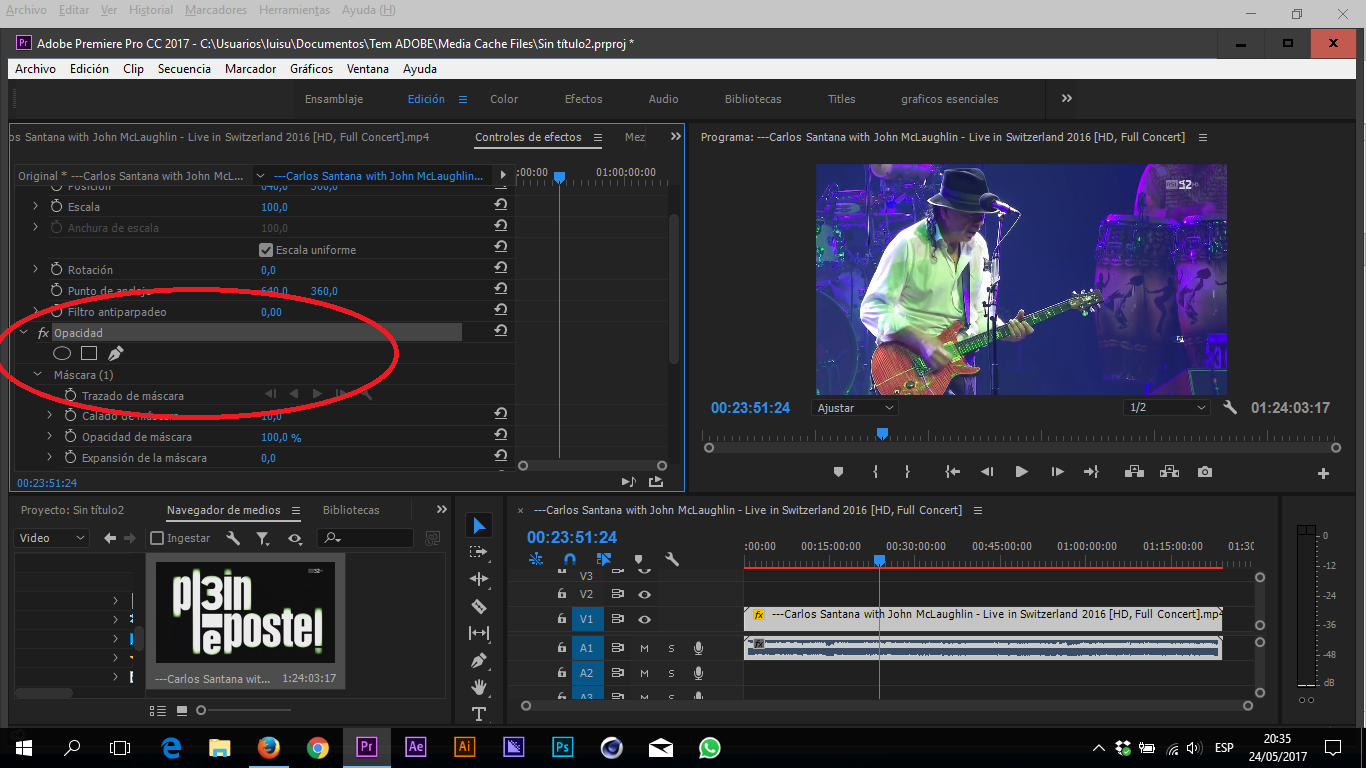Open the Gráficos menu
Image resolution: width=1366 pixels, height=768 pixels.
click(x=311, y=69)
